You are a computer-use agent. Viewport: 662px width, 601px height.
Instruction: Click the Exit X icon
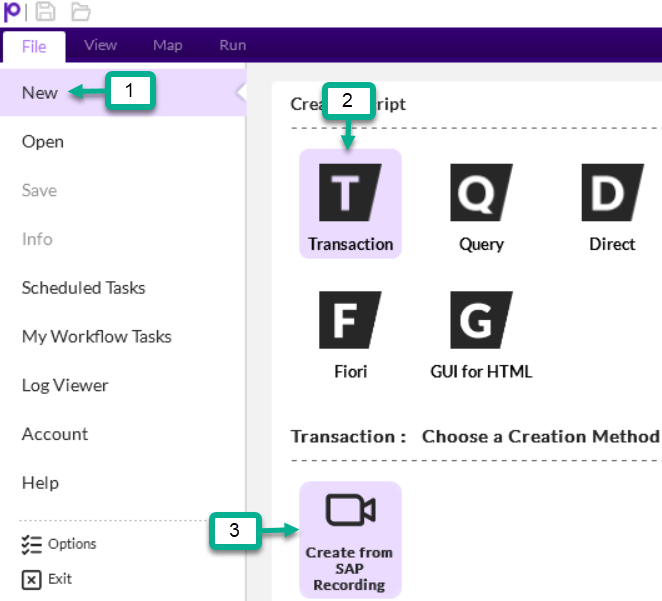point(32,579)
